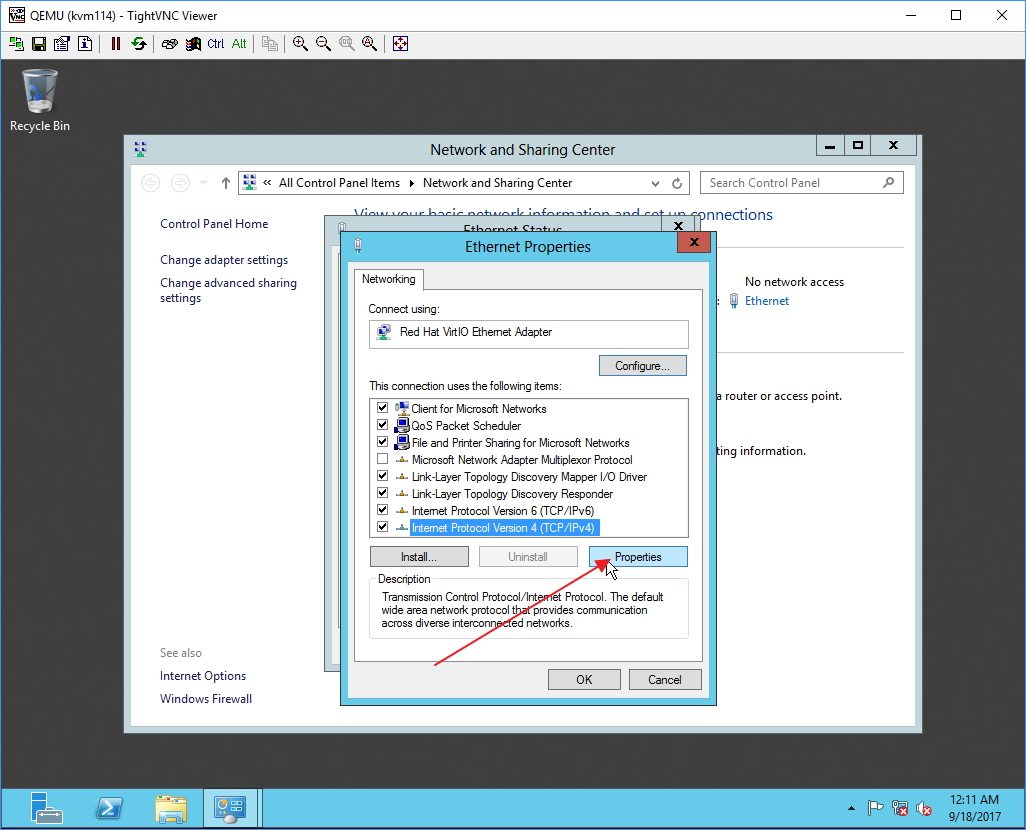Click the Save connection icon in TightVNC toolbar
1026x830 pixels.
point(39,44)
